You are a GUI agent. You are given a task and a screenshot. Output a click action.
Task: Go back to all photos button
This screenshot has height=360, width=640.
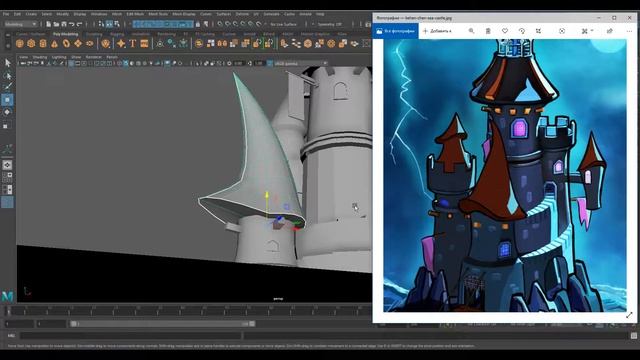tap(396, 31)
